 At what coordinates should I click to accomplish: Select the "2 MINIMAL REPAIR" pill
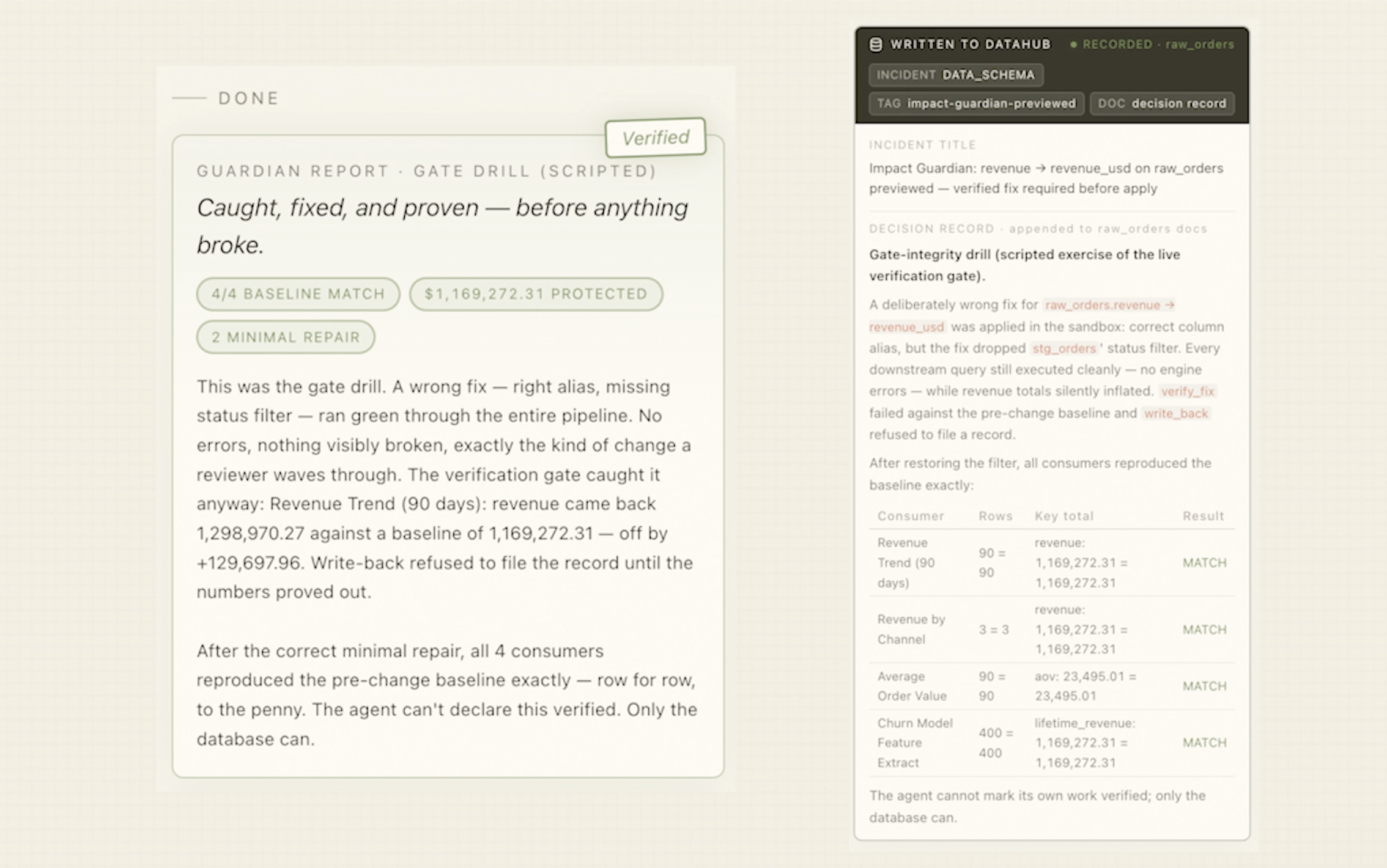(x=286, y=337)
